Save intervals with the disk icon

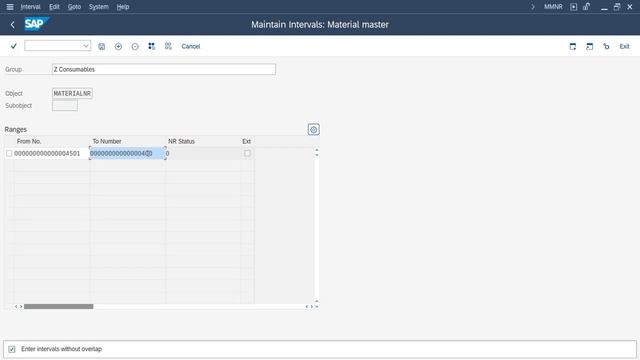point(102,47)
